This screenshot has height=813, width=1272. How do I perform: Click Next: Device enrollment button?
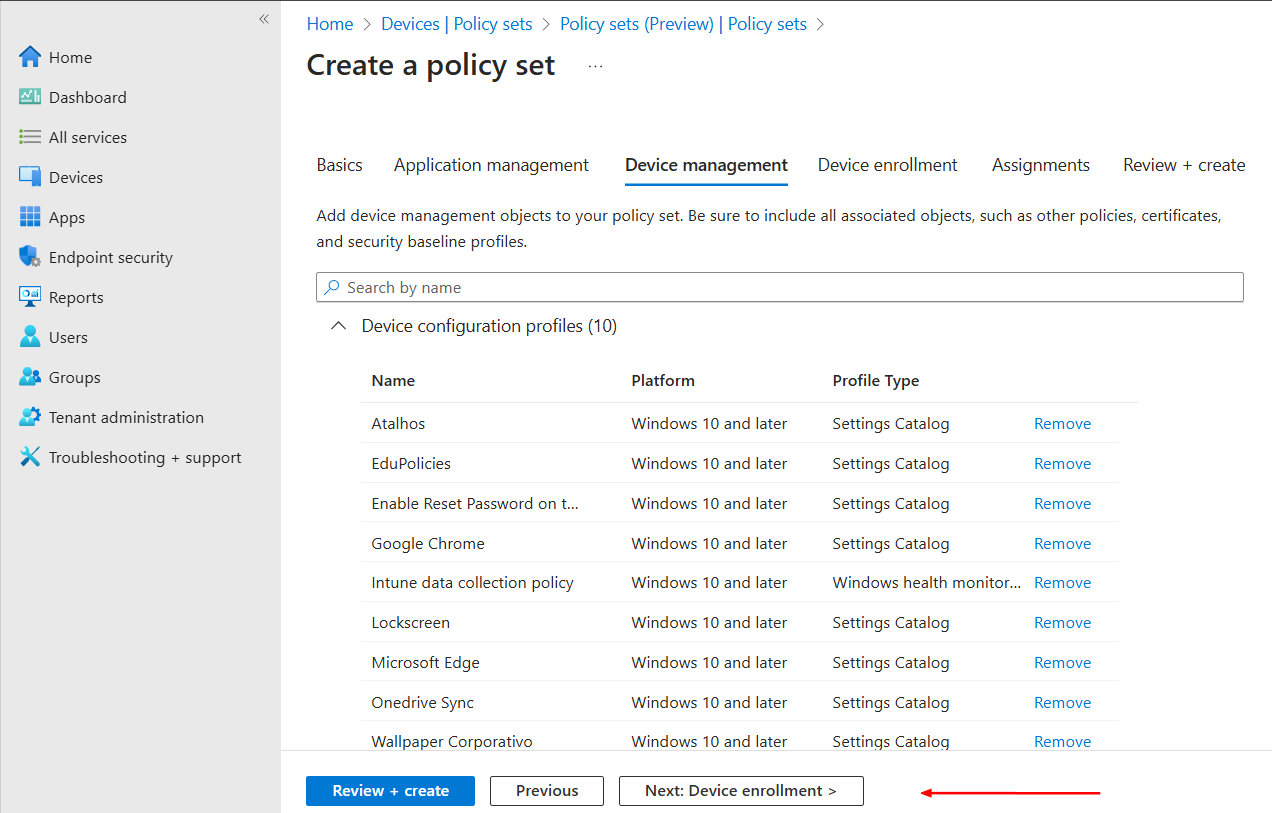(741, 791)
